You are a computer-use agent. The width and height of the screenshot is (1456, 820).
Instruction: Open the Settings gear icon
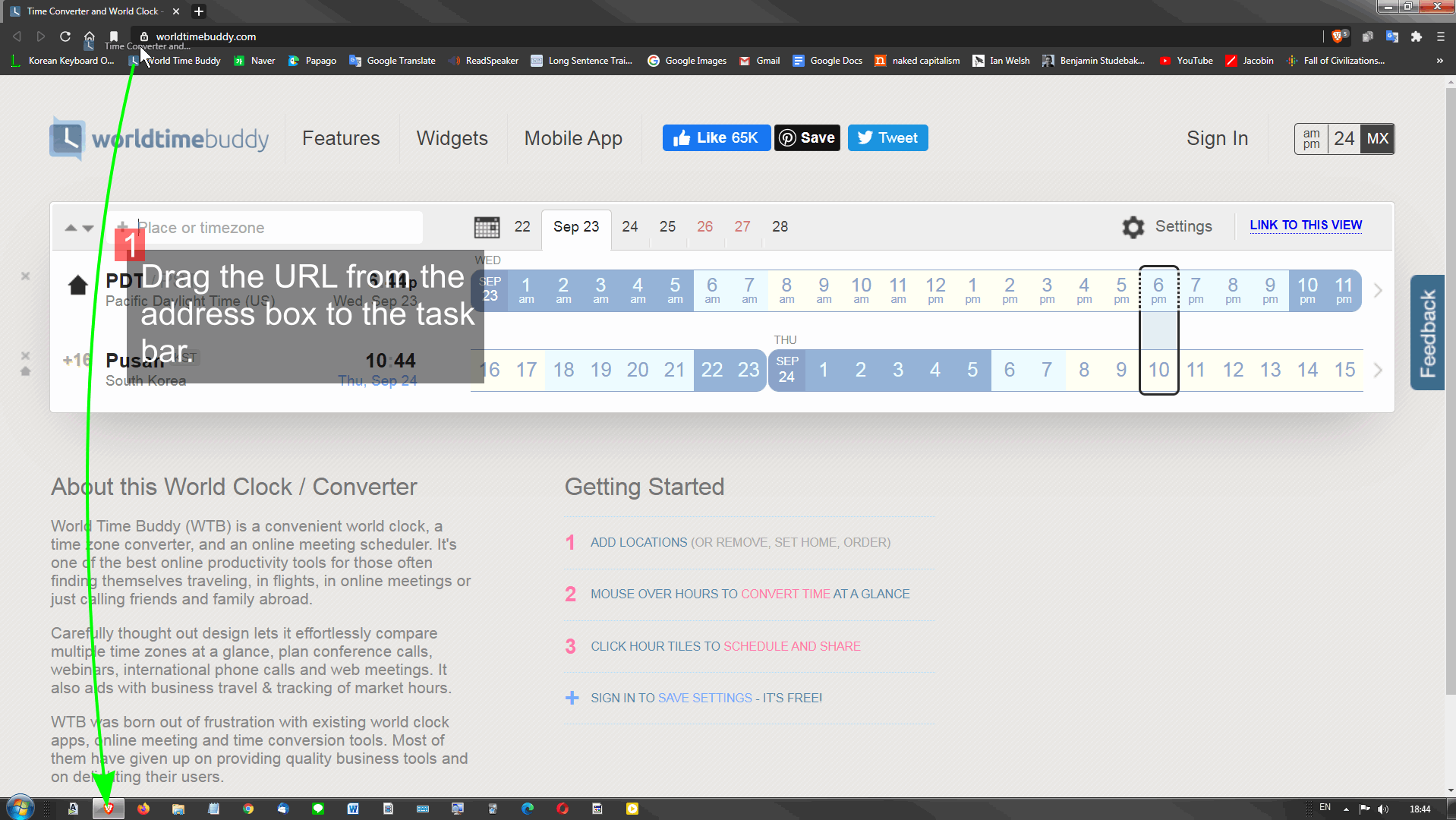pyautogui.click(x=1133, y=227)
